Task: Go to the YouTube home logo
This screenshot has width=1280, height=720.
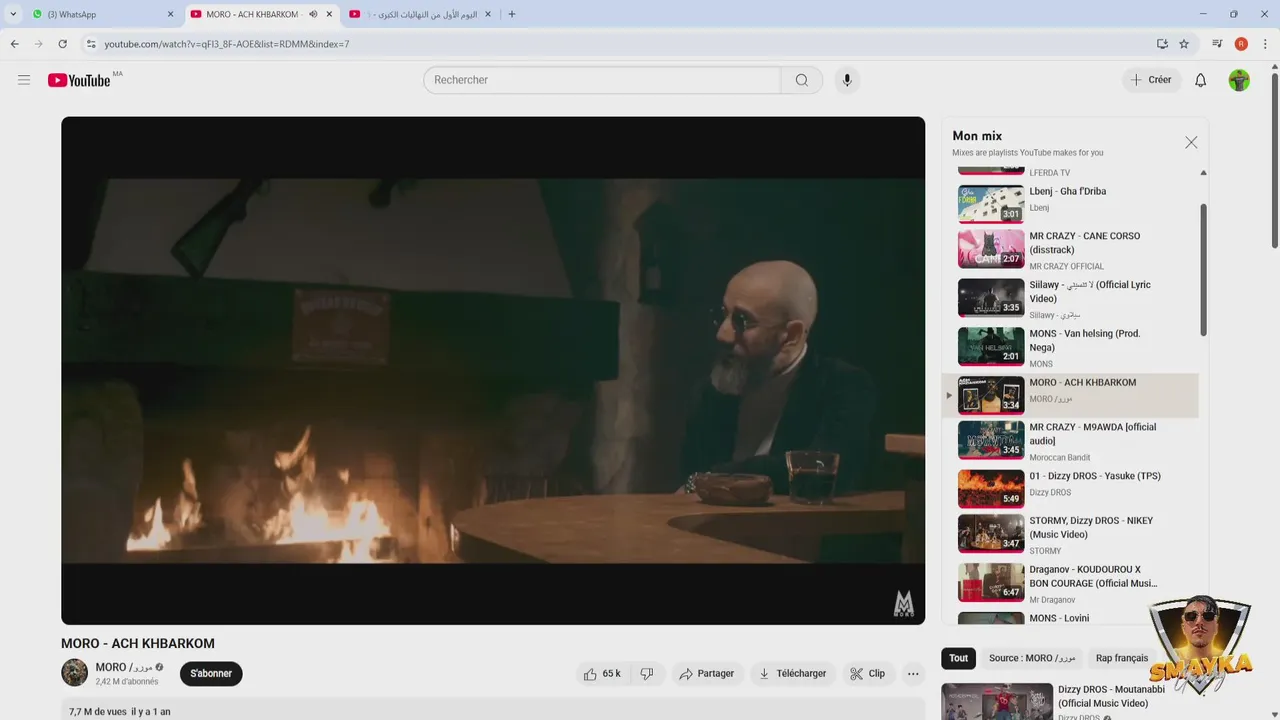Action: [79, 80]
